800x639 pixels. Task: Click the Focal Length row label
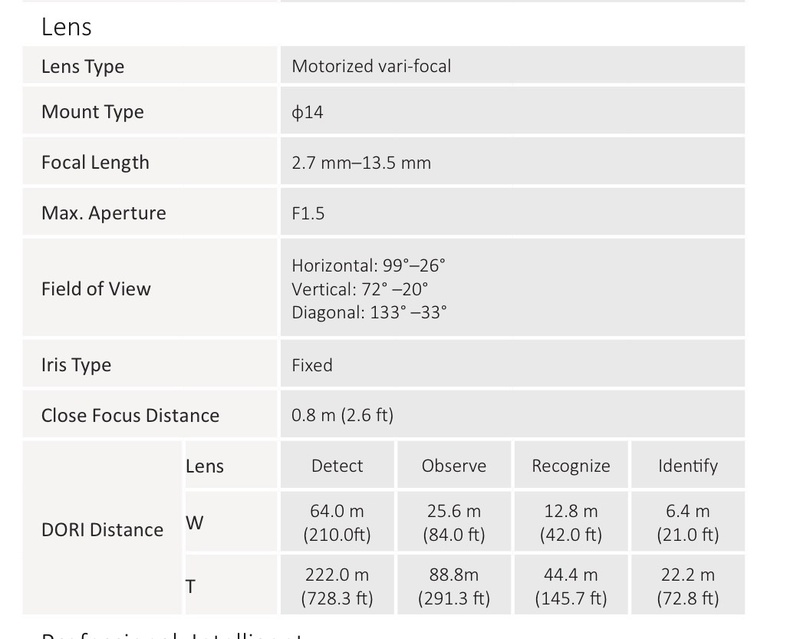click(95, 162)
